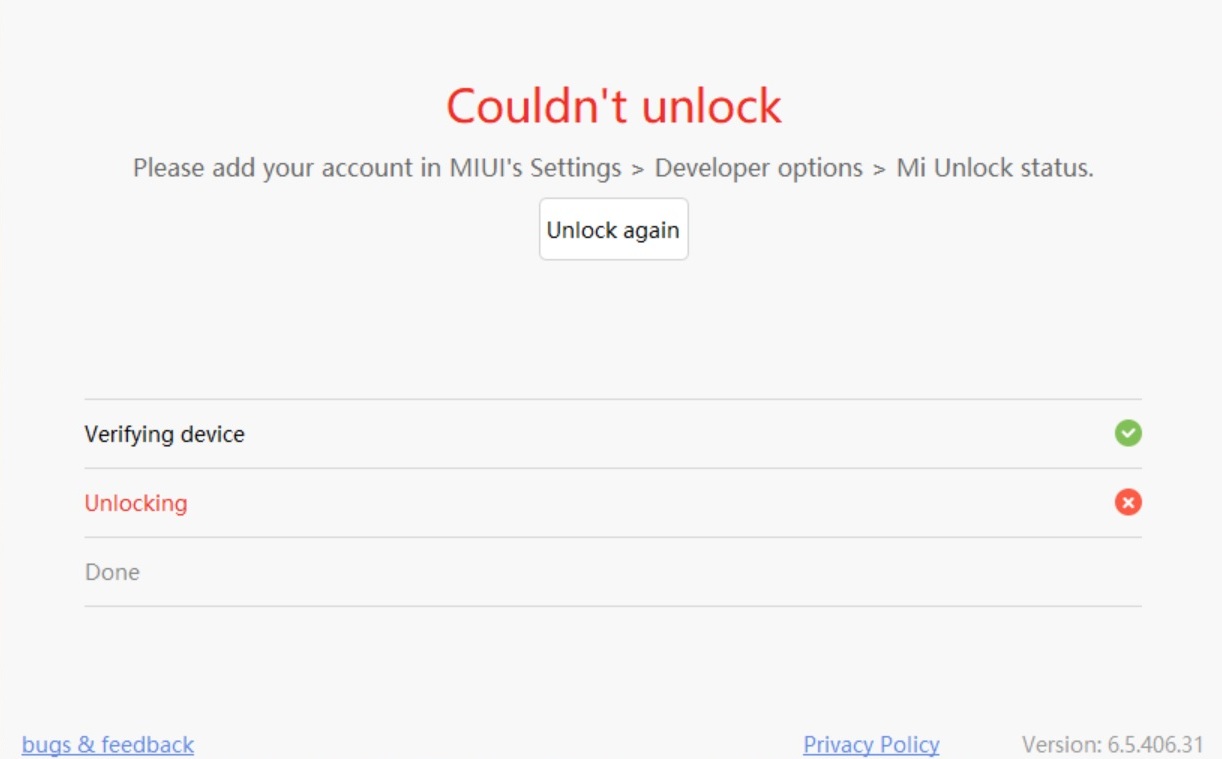This screenshot has width=1222, height=759.
Task: Click the Unlock again button
Action: (x=613, y=230)
